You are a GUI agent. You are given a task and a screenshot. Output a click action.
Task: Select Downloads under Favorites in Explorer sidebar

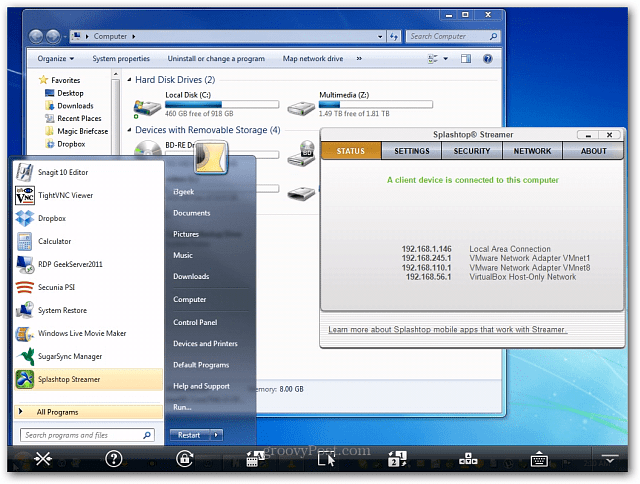point(69,106)
